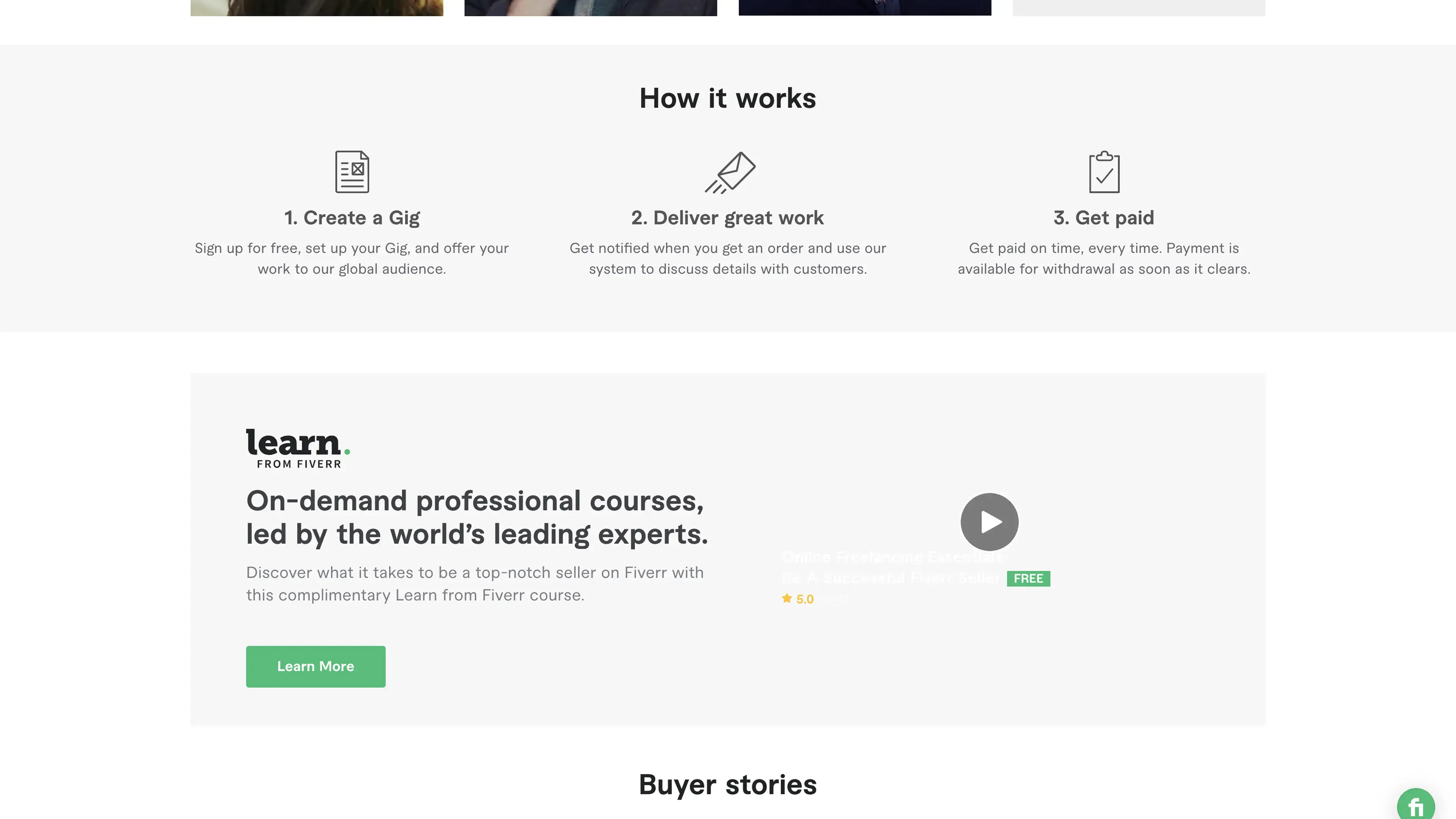This screenshot has width=1456, height=819.
Task: Open the light gray rightmost thumbnail card
Action: tap(1138, 8)
